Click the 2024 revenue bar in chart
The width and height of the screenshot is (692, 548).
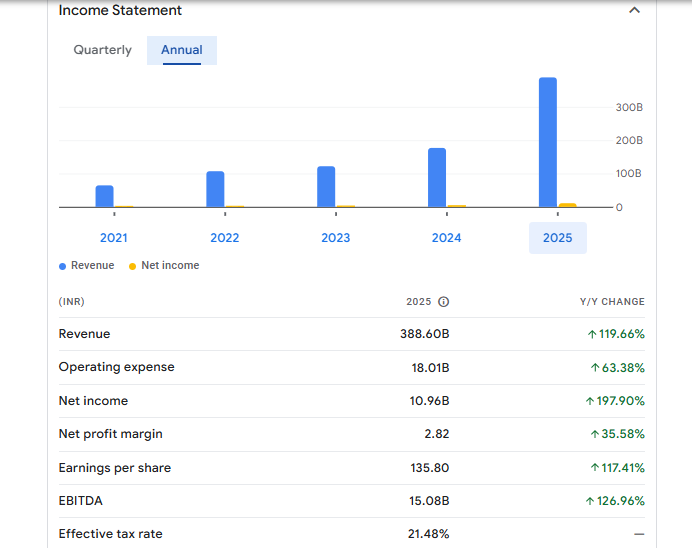[x=437, y=177]
